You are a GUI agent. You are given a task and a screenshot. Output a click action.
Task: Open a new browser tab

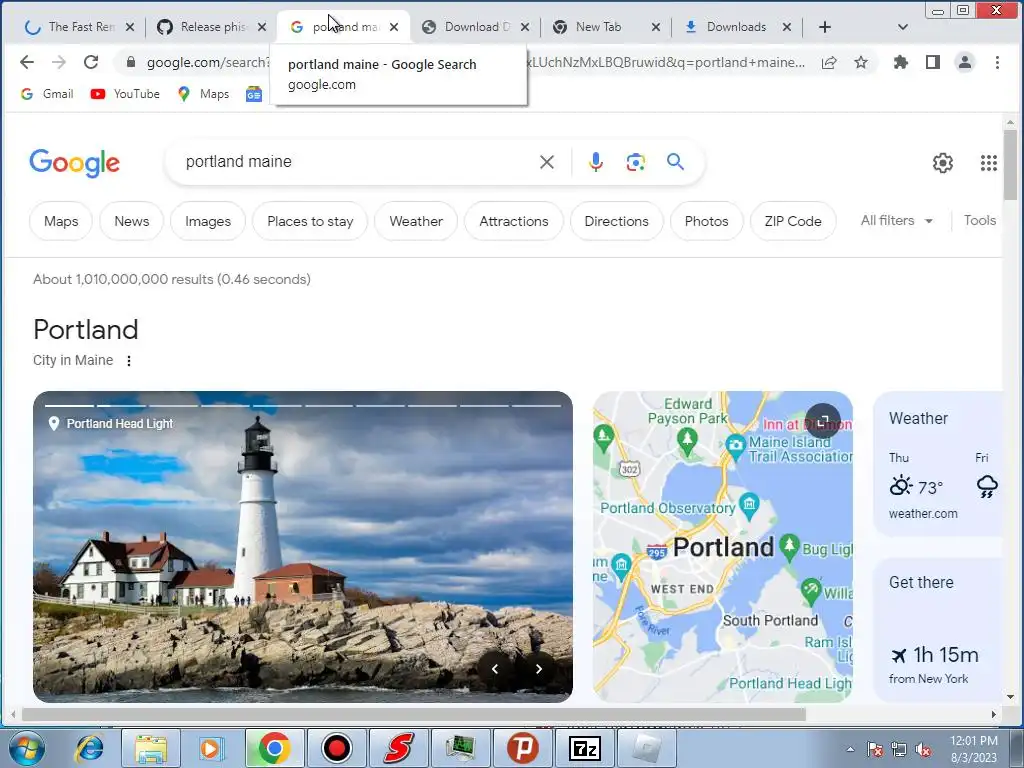825,27
